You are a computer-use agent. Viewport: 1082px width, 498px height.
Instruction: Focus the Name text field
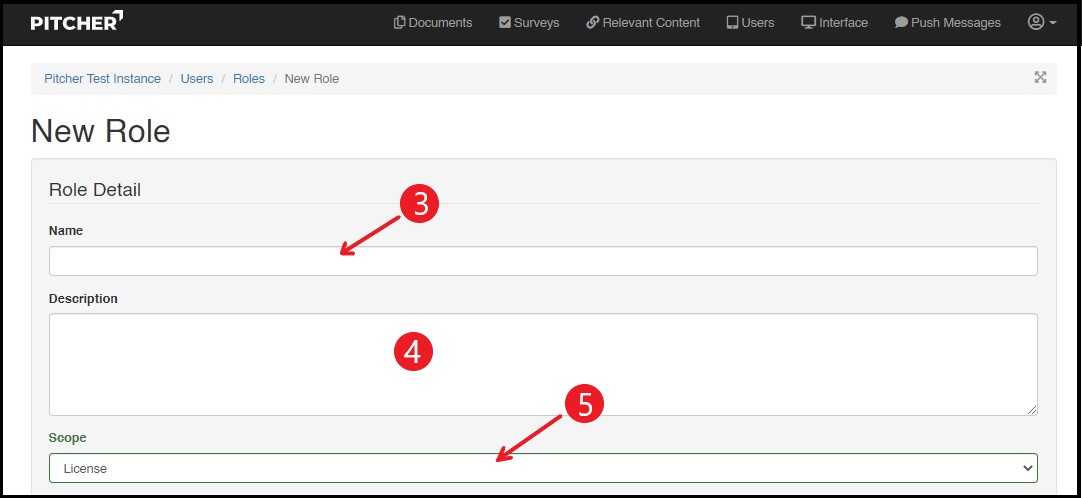point(542,261)
